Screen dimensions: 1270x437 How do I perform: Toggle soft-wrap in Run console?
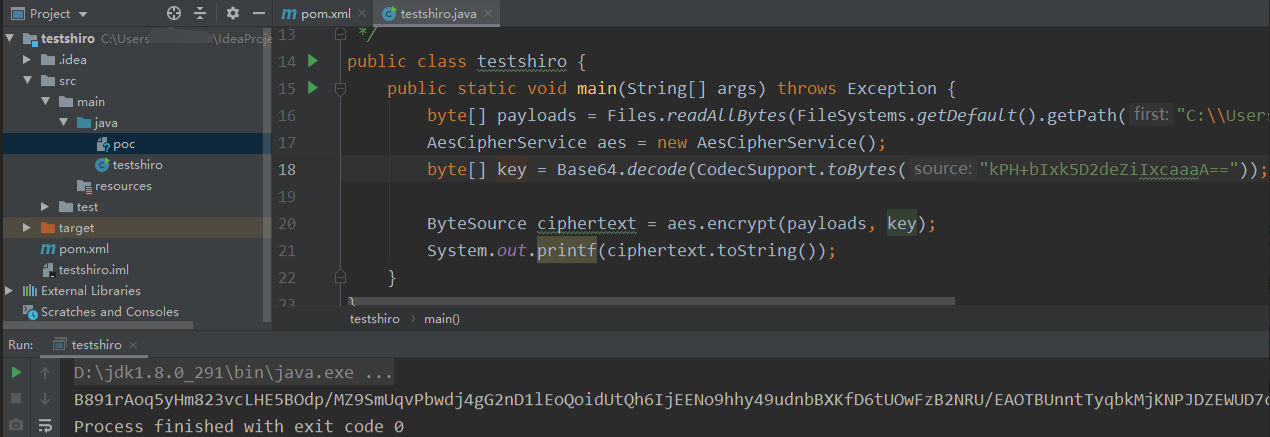click(45, 425)
